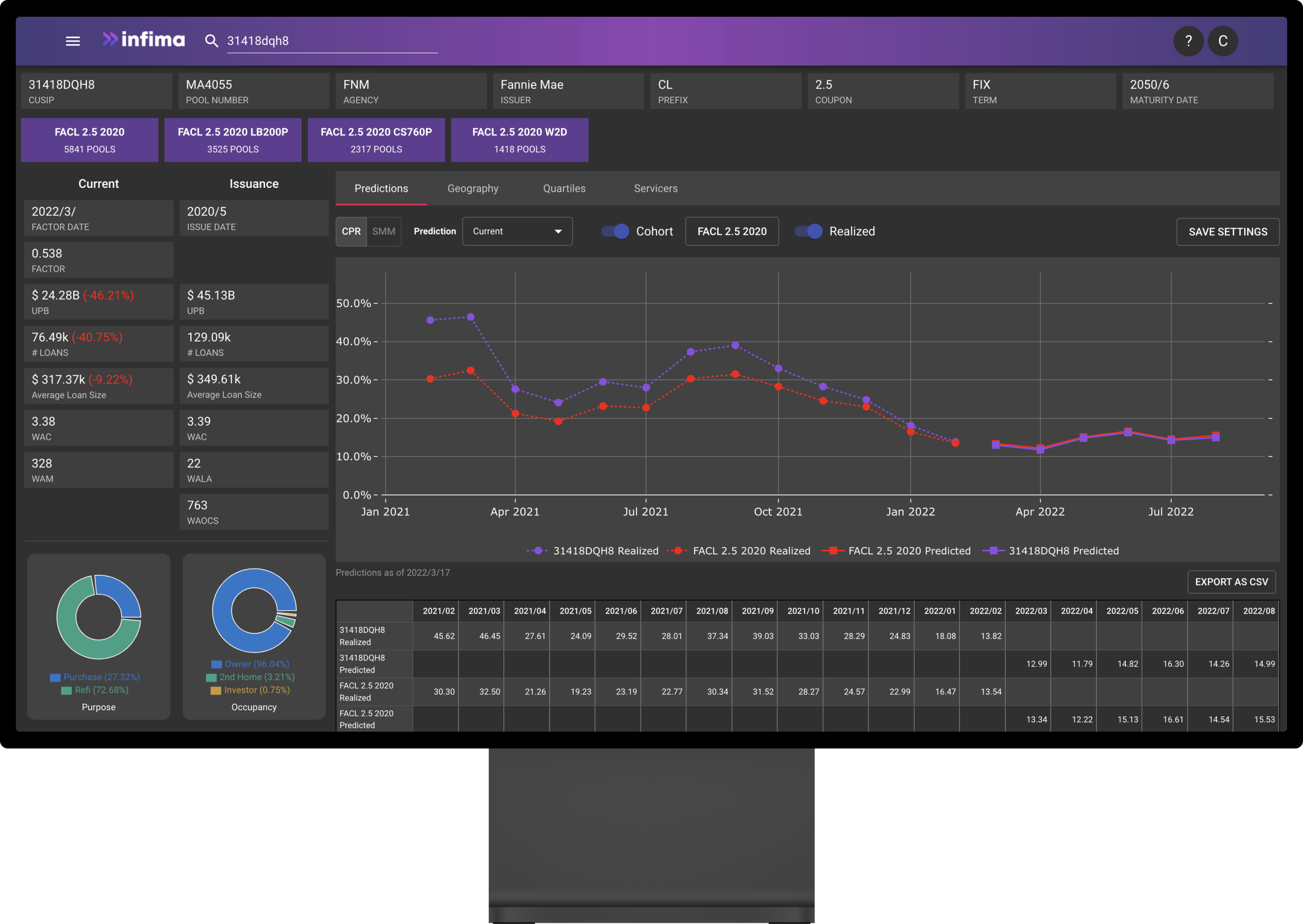
Task: Click the 2022/3/ factor date card
Action: tap(99, 218)
